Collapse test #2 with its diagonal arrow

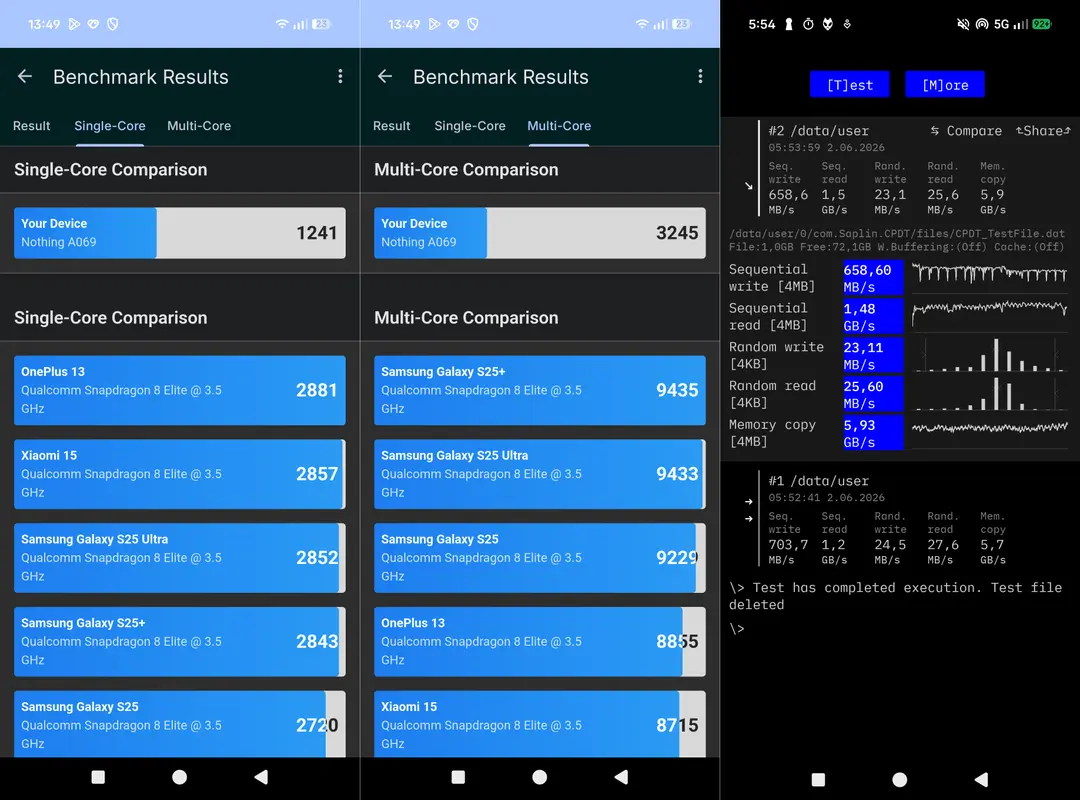tap(749, 186)
